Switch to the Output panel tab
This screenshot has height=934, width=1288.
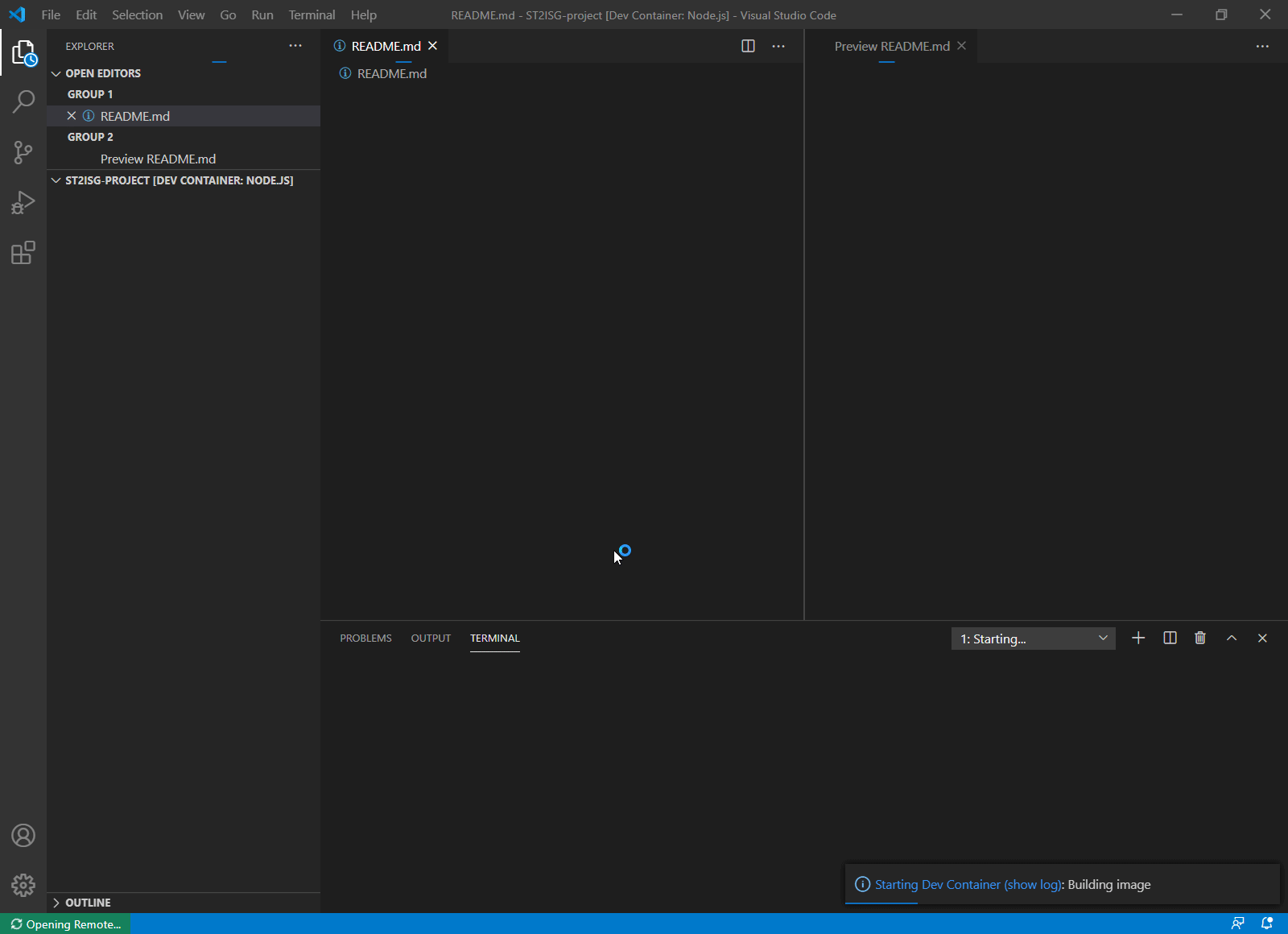pos(431,638)
